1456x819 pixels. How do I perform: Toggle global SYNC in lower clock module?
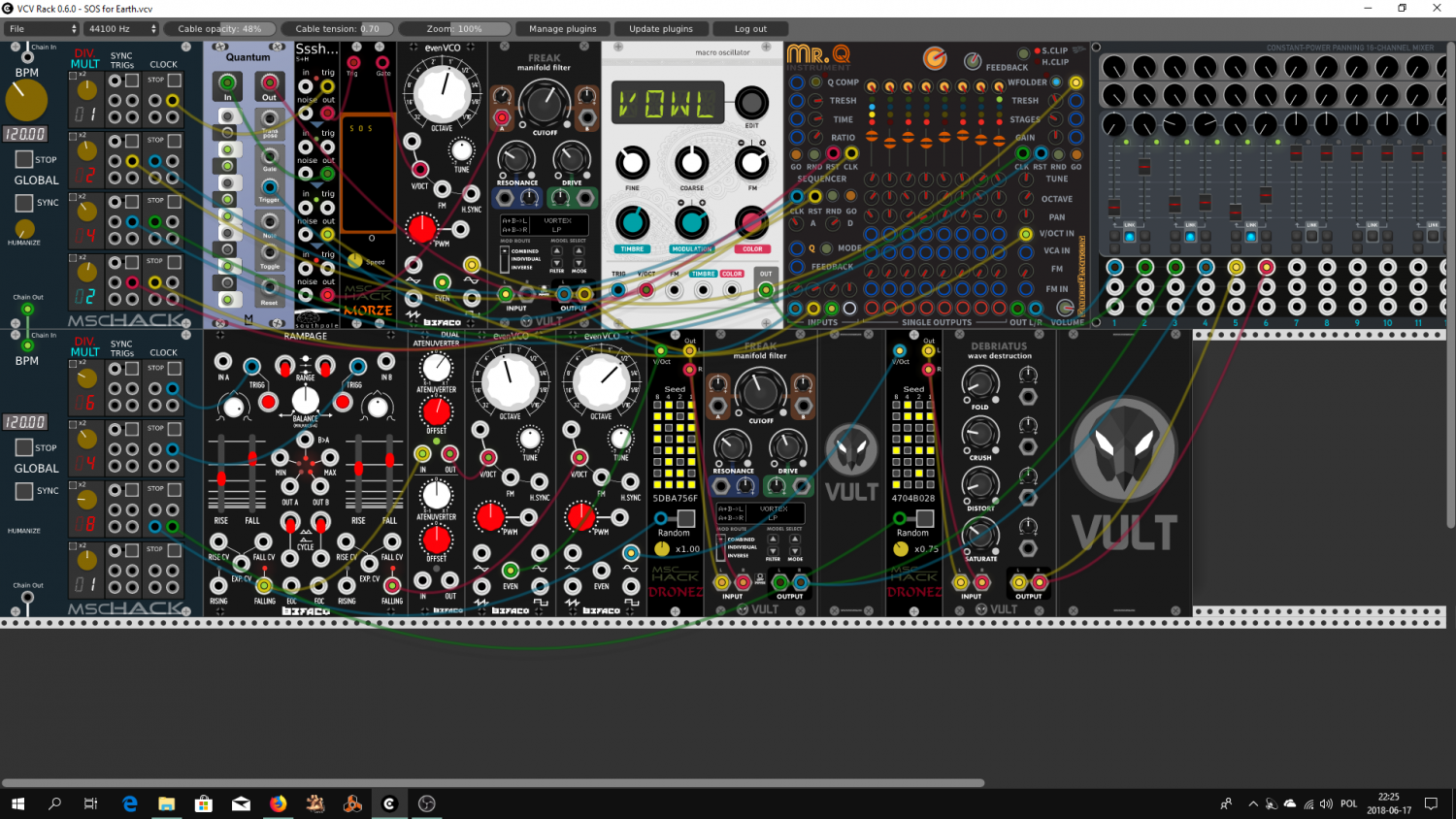[x=24, y=490]
